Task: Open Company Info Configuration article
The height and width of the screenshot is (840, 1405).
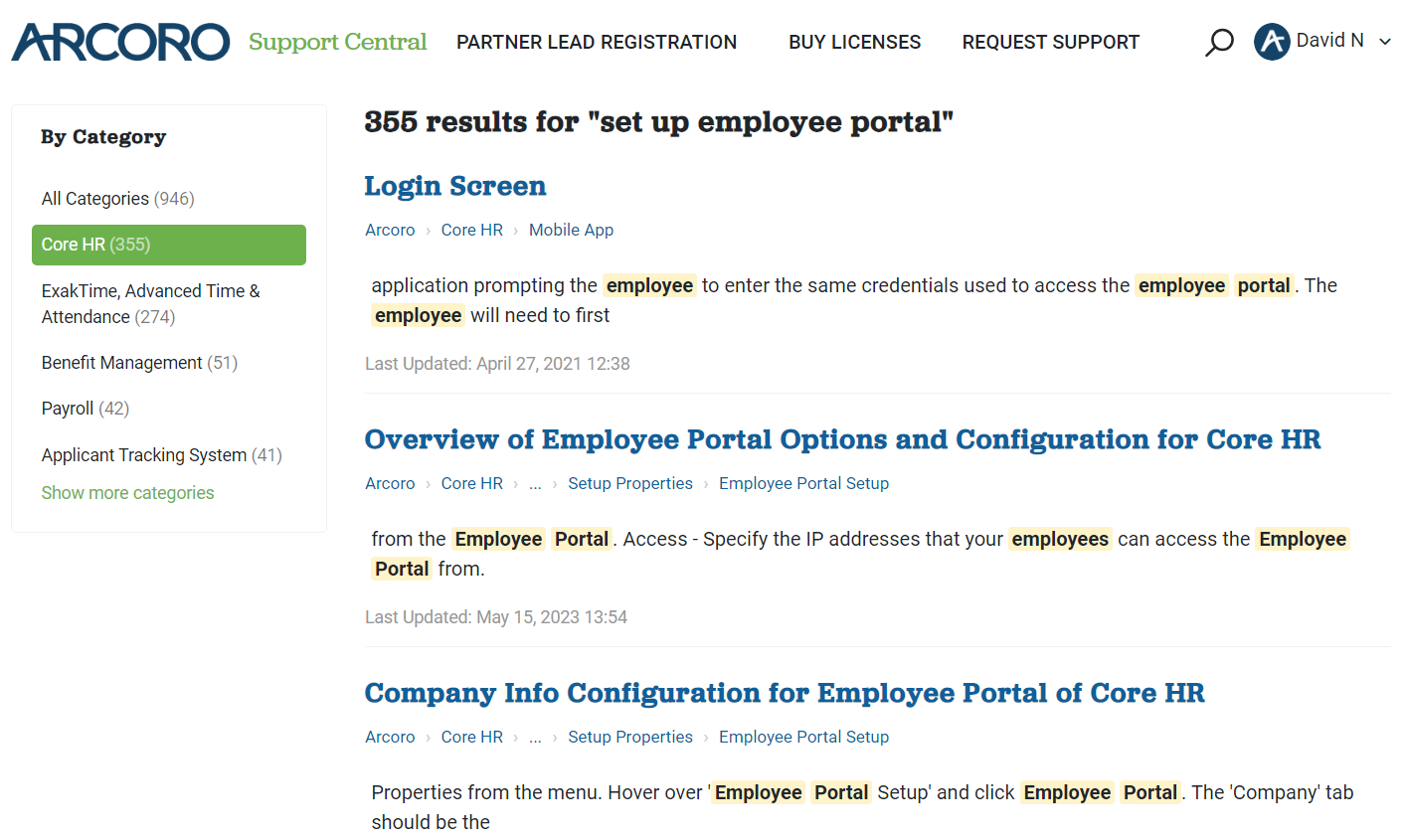Action: [785, 693]
